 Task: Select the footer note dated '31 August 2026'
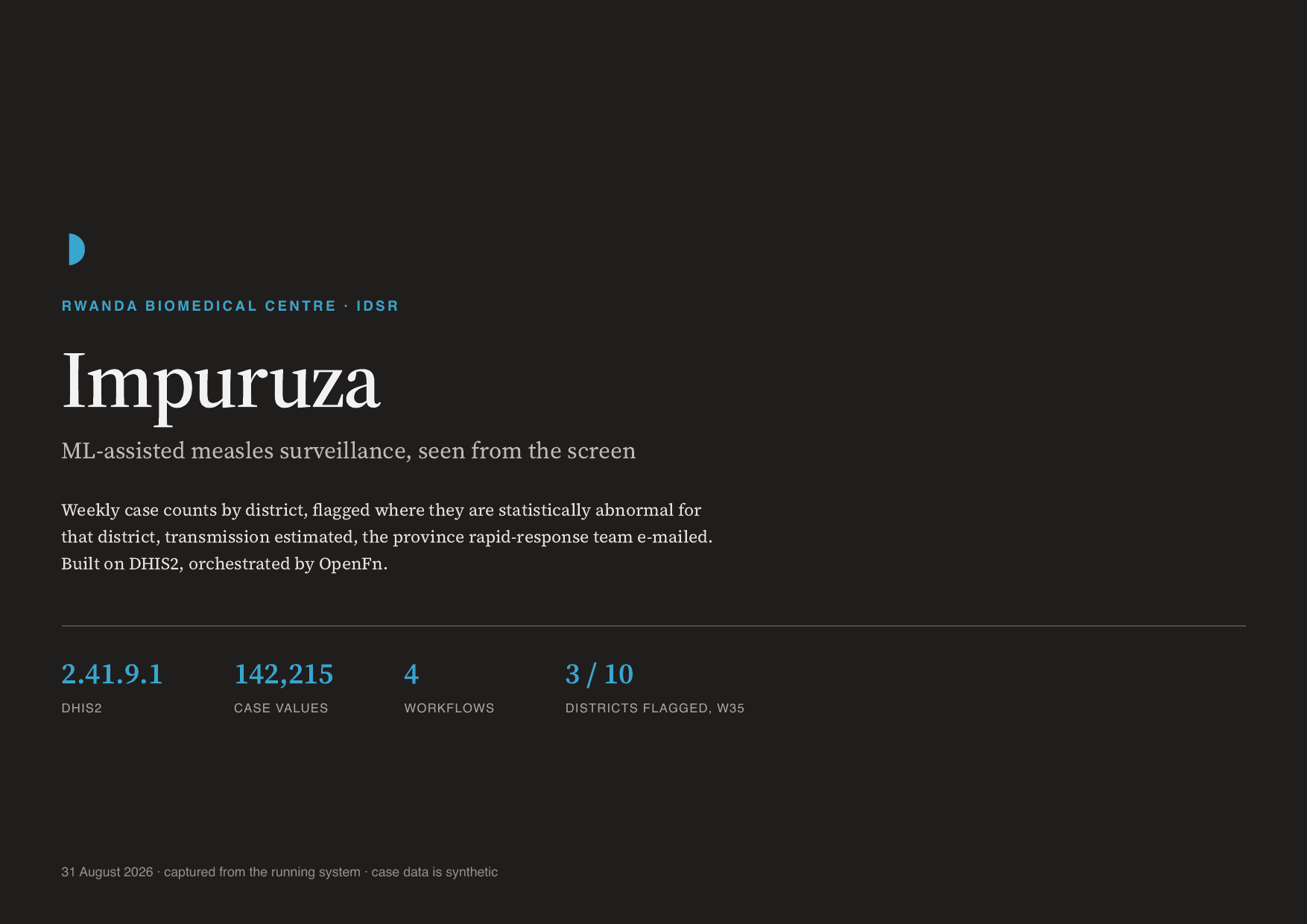point(279,872)
